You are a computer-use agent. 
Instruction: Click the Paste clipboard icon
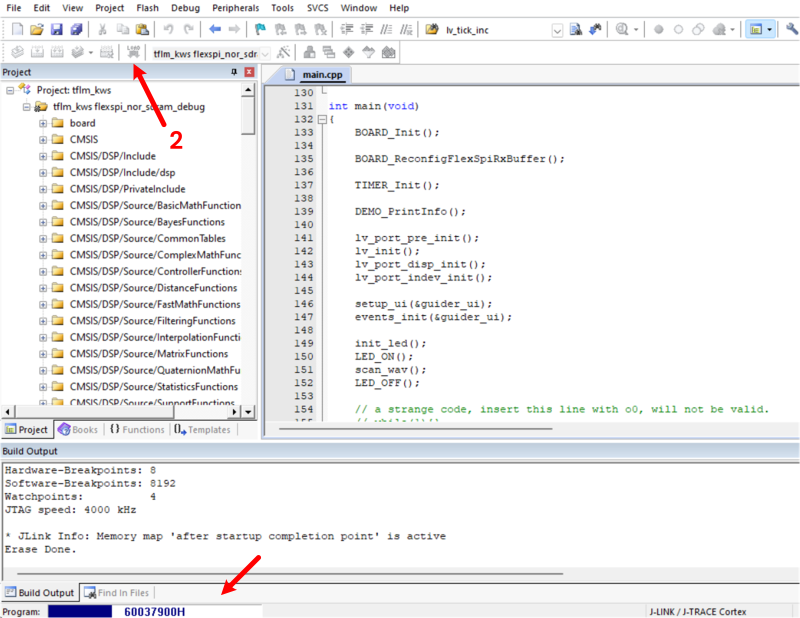tap(142, 30)
